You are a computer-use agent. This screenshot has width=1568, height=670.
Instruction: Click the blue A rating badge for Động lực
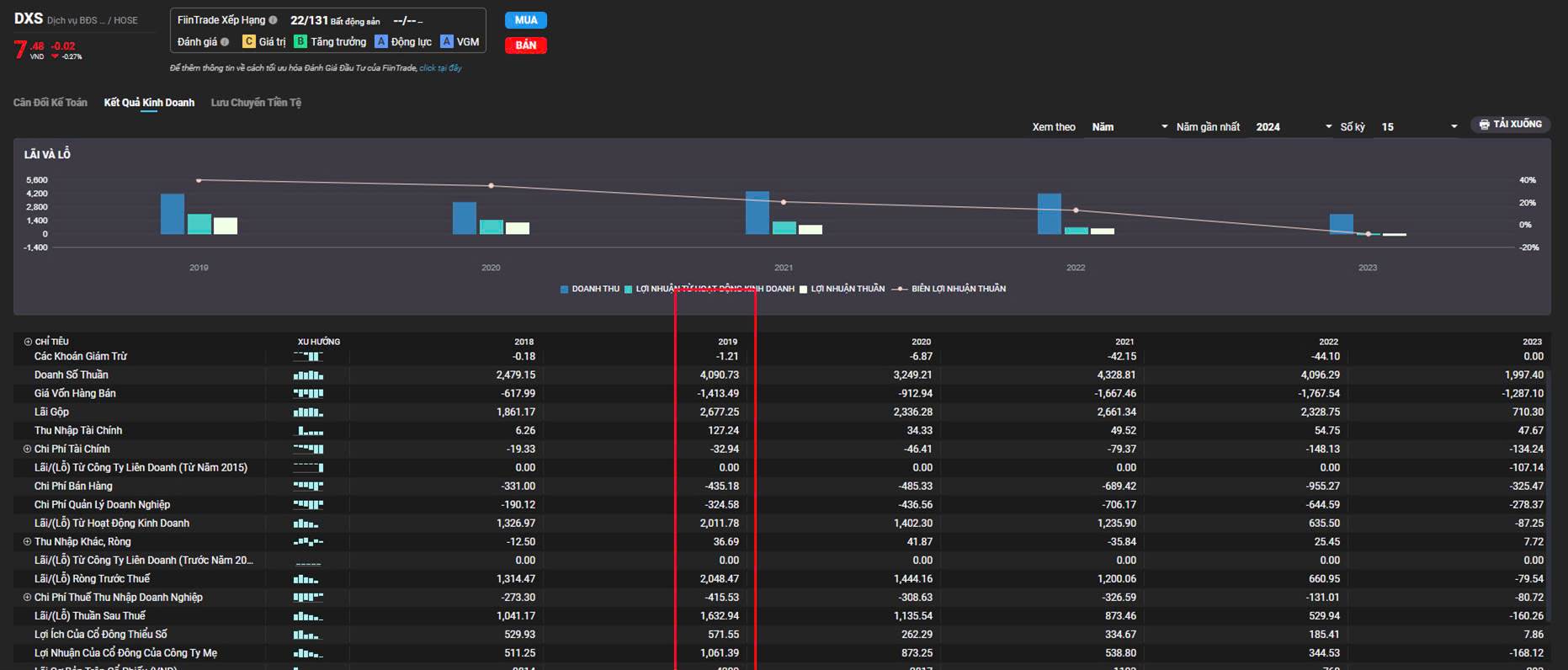(381, 42)
